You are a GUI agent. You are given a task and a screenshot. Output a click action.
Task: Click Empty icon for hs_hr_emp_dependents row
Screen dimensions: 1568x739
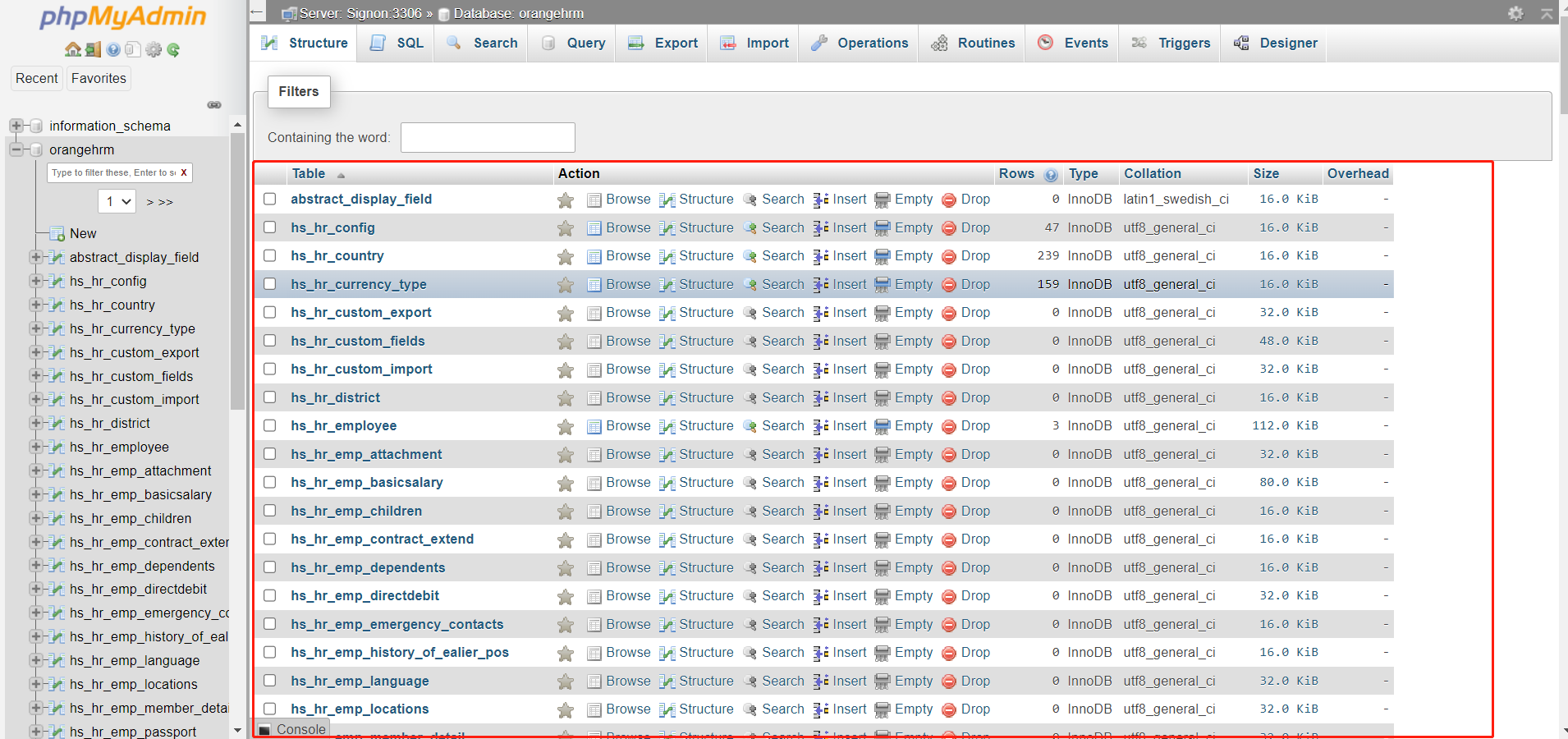pyautogui.click(x=883, y=568)
